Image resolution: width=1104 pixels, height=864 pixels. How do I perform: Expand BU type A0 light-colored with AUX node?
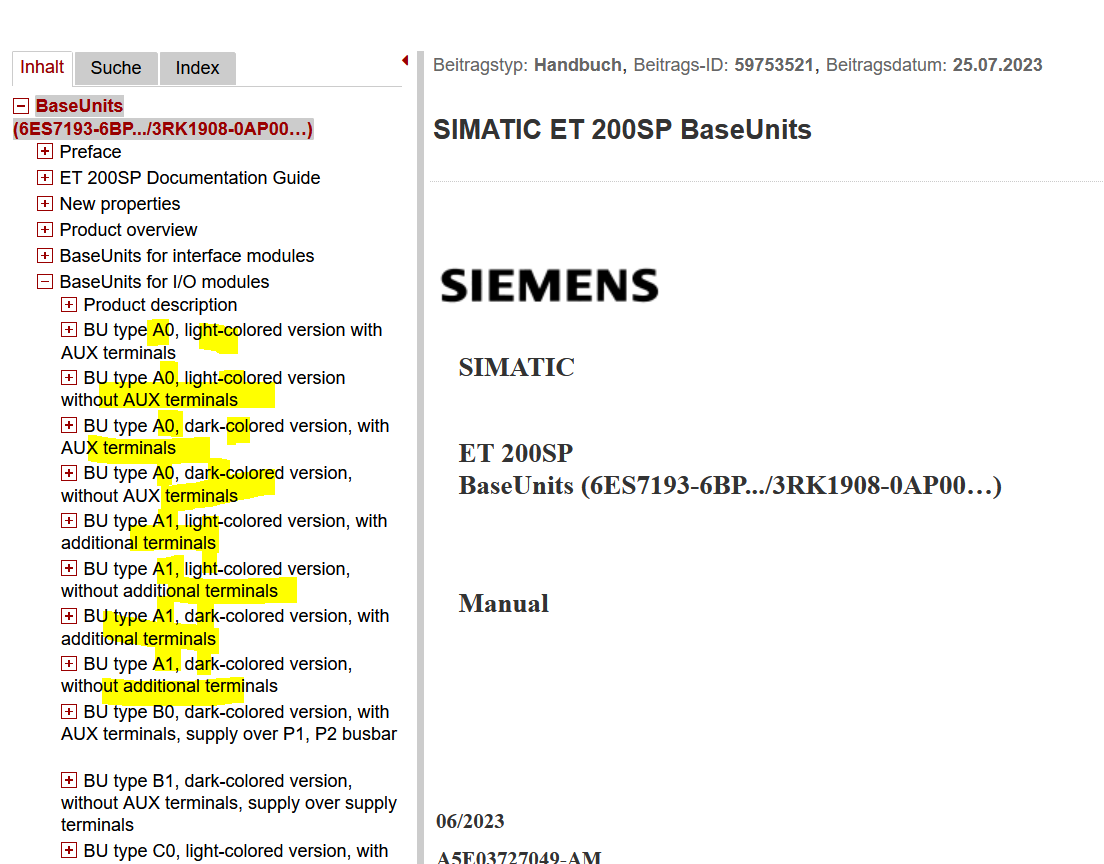click(68, 330)
